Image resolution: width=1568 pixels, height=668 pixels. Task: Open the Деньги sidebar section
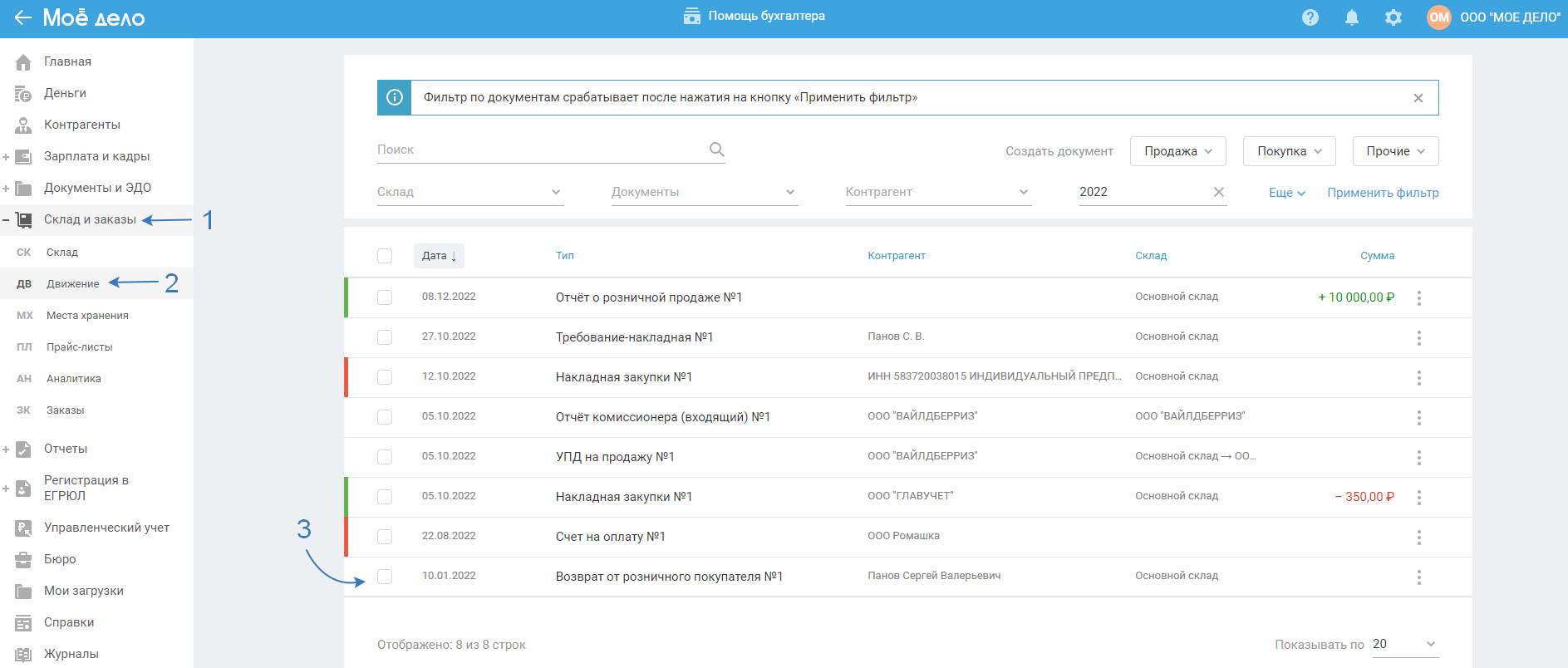coord(65,93)
